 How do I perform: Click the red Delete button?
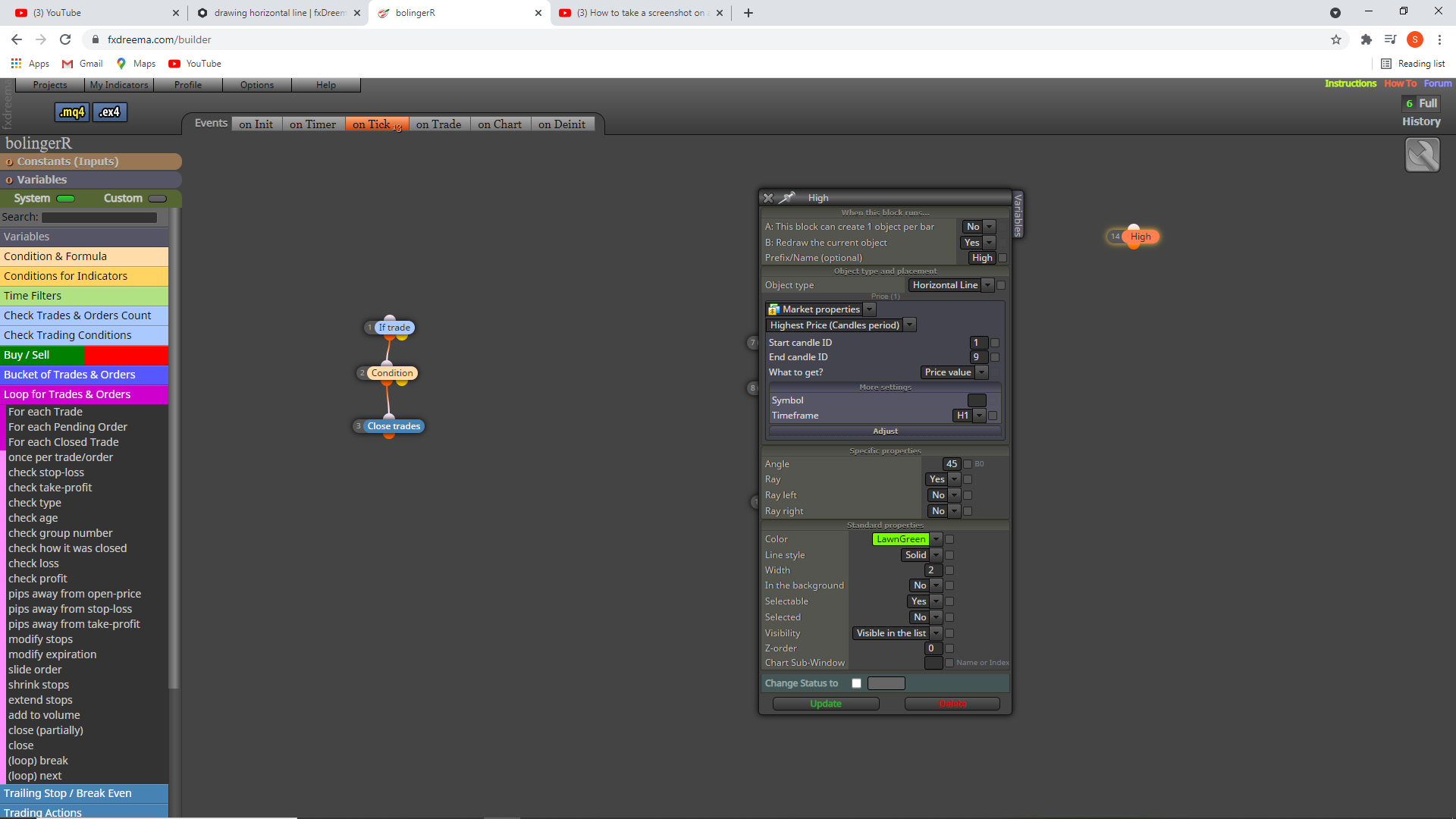pyautogui.click(x=952, y=704)
